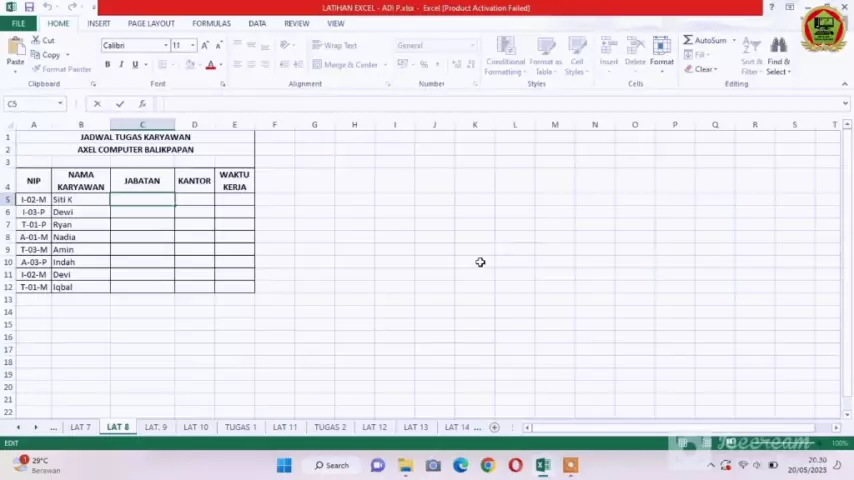The image size is (854, 480).
Task: Click the AutoSum sigma icon
Action: (x=689, y=41)
